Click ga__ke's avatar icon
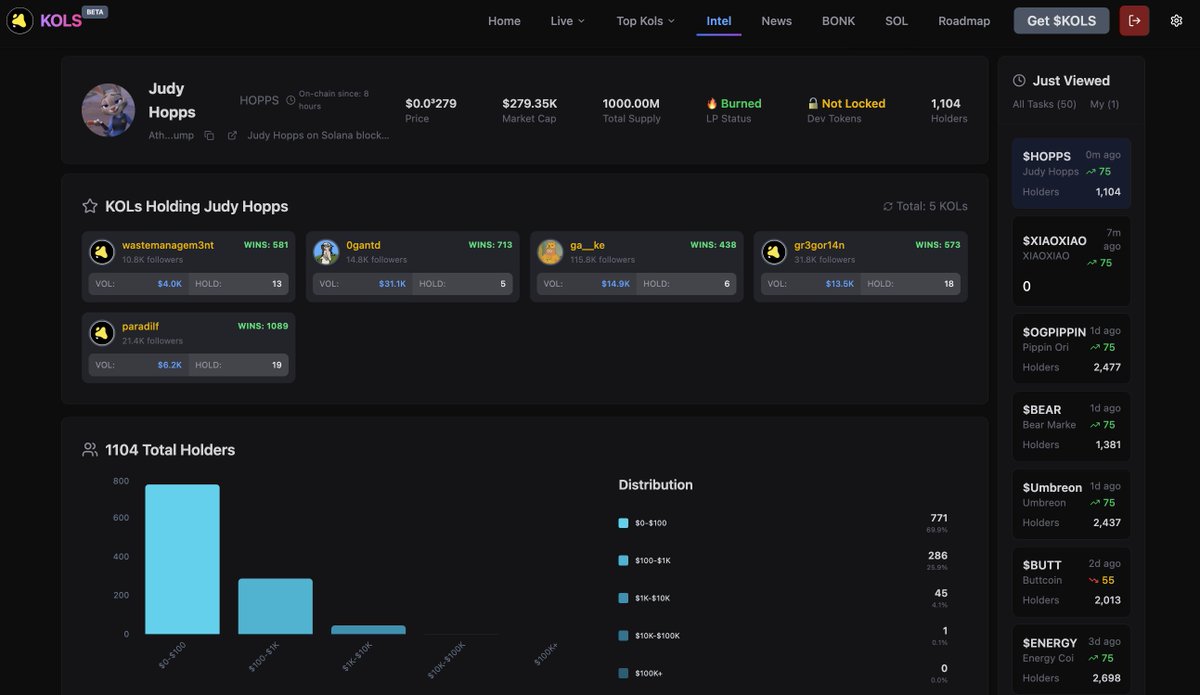This screenshot has height=695, width=1200. (x=550, y=252)
